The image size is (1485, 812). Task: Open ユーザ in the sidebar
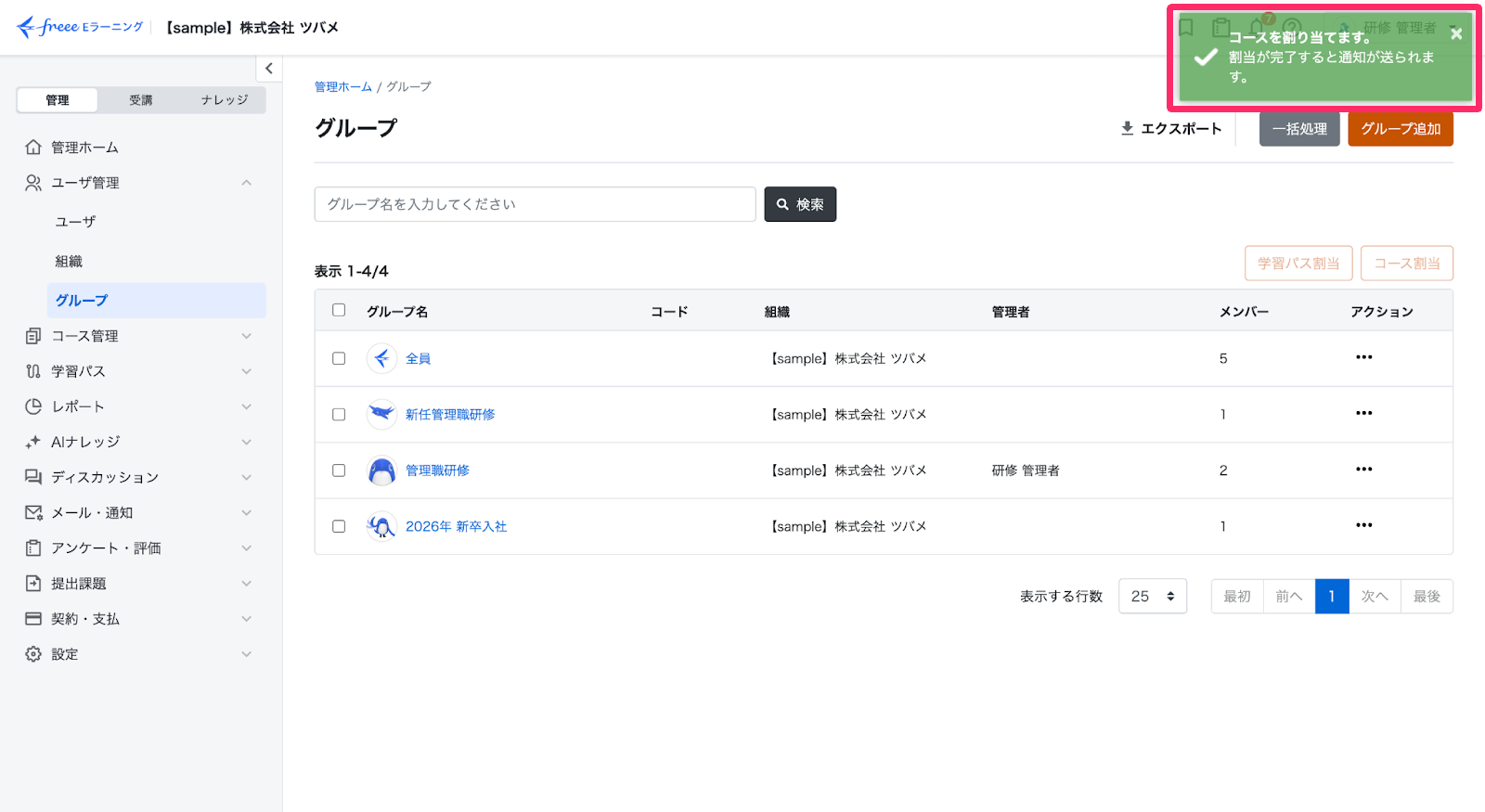[75, 222]
